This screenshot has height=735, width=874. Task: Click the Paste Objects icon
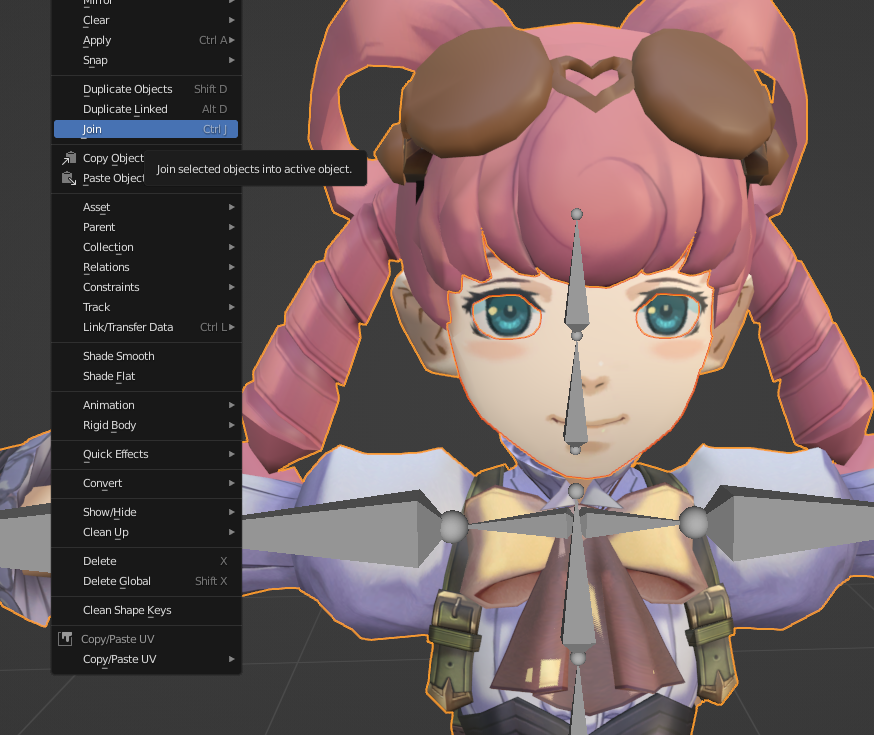point(69,178)
